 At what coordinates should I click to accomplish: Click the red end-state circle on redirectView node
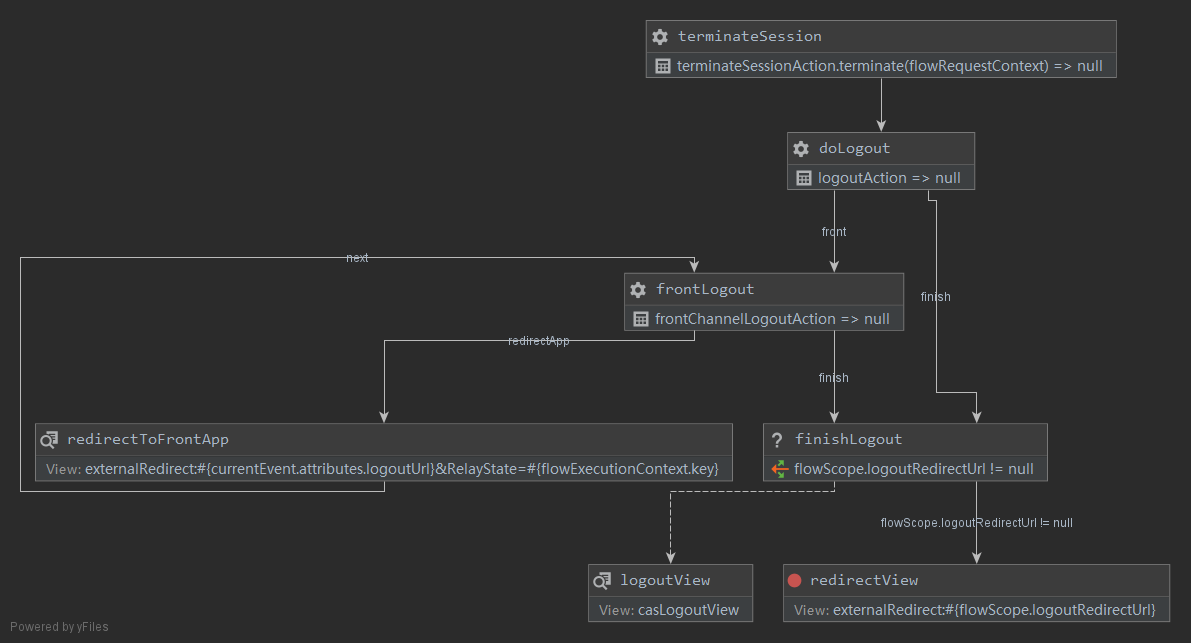point(795,580)
